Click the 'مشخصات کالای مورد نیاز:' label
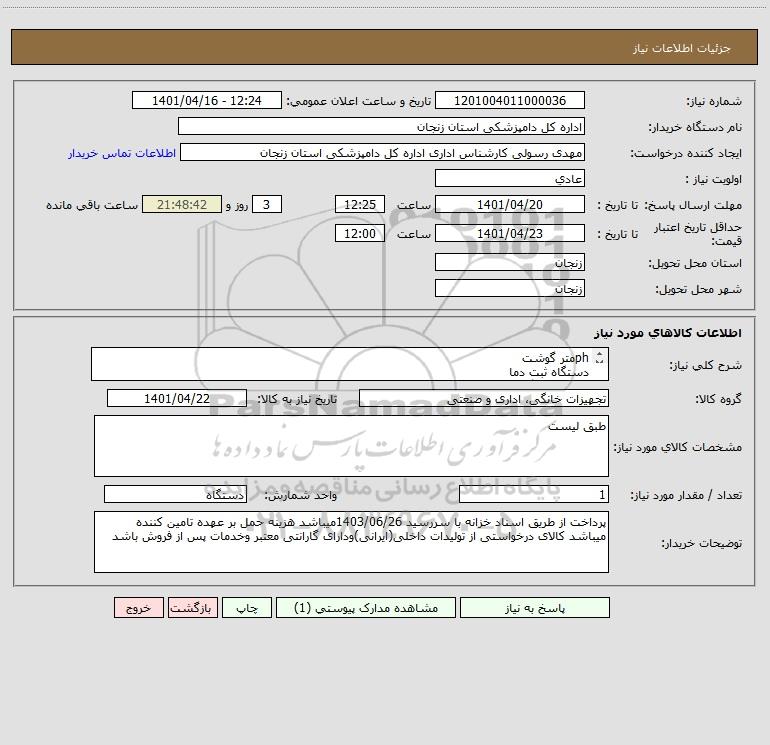Screen dimensions: 770x745 coord(677,447)
